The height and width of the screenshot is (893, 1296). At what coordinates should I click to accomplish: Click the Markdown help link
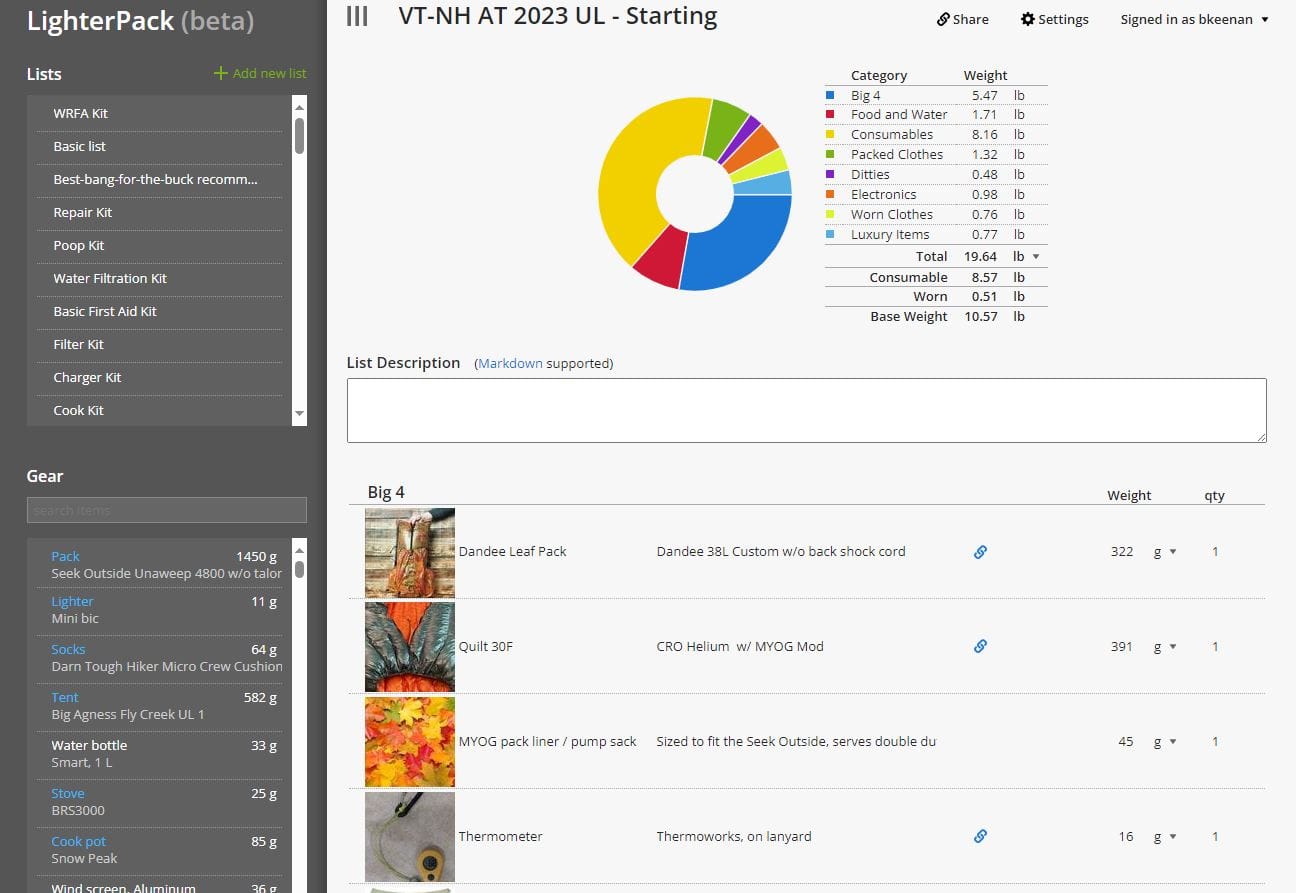click(x=510, y=364)
